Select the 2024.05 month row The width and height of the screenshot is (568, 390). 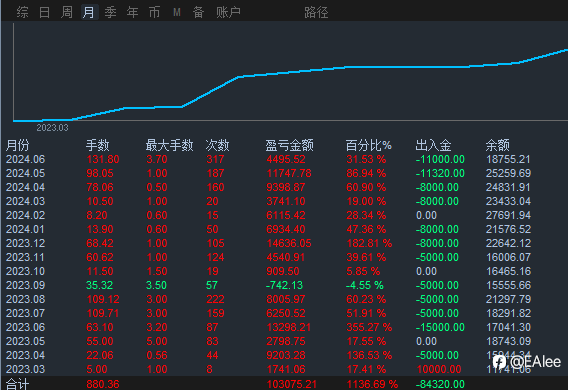pyautogui.click(x=268, y=173)
